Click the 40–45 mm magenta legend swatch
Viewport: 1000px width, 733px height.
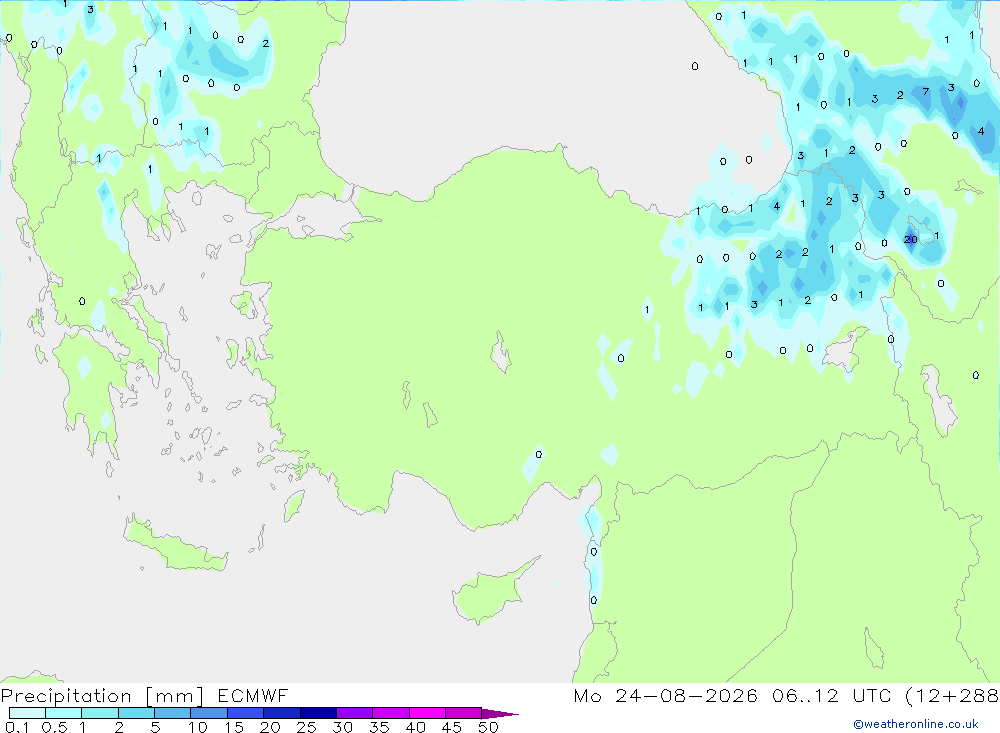point(427,713)
